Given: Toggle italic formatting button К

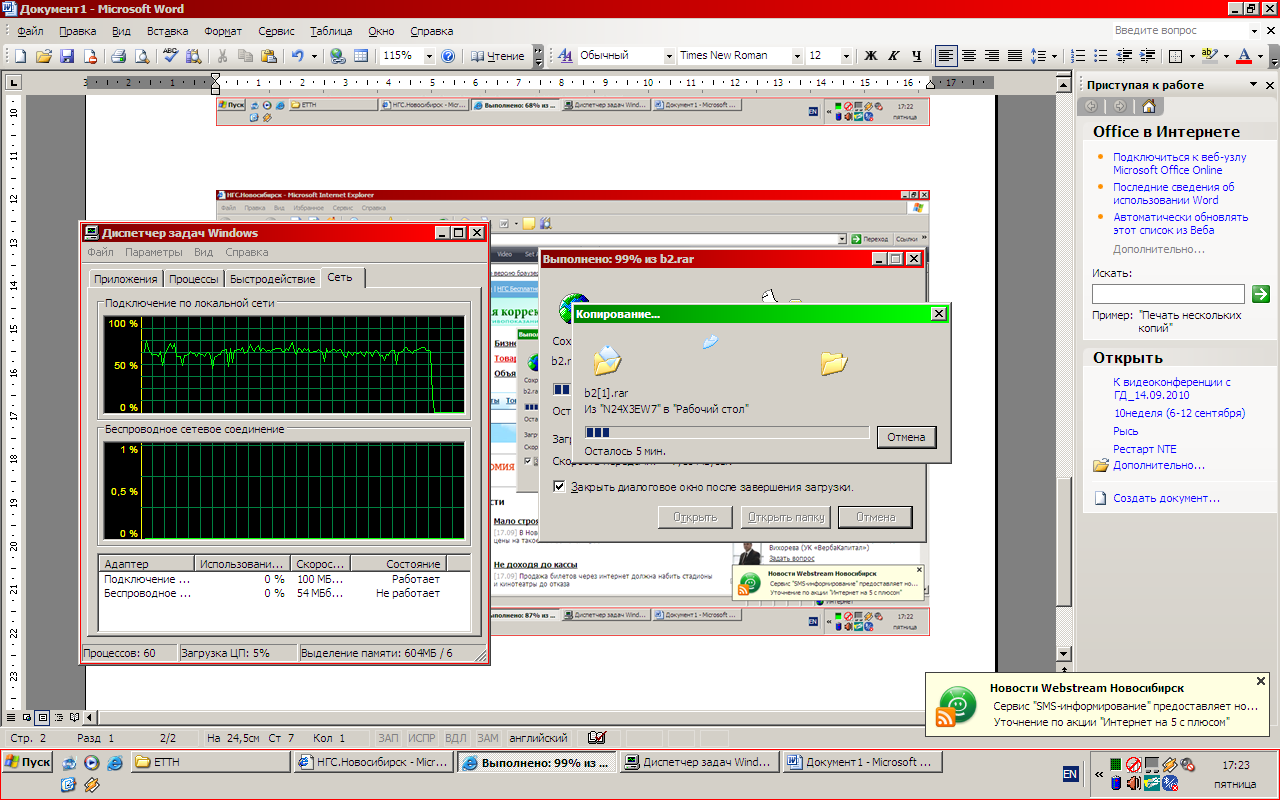Looking at the screenshot, I should point(893,56).
